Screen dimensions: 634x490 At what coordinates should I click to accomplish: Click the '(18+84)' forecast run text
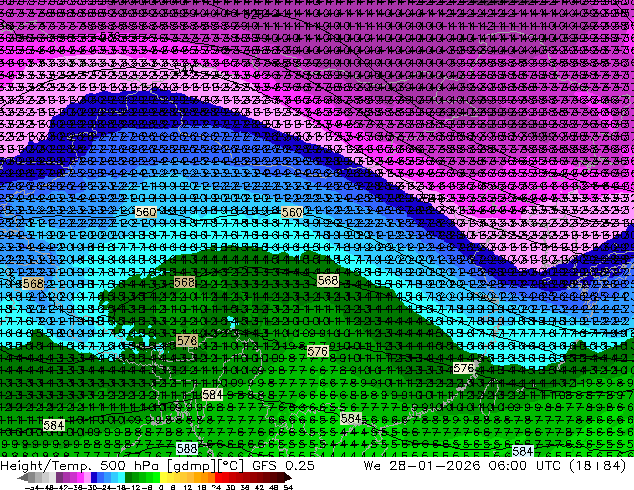[598, 466]
